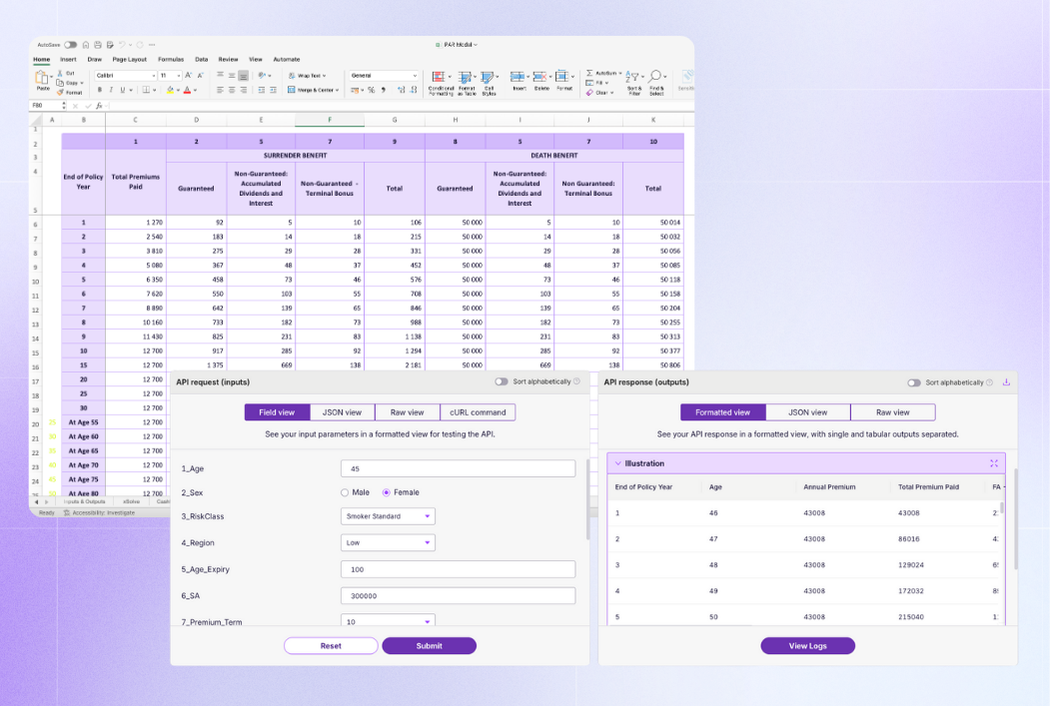Click the 6_SA input field
This screenshot has width=1050, height=706.
458,595
